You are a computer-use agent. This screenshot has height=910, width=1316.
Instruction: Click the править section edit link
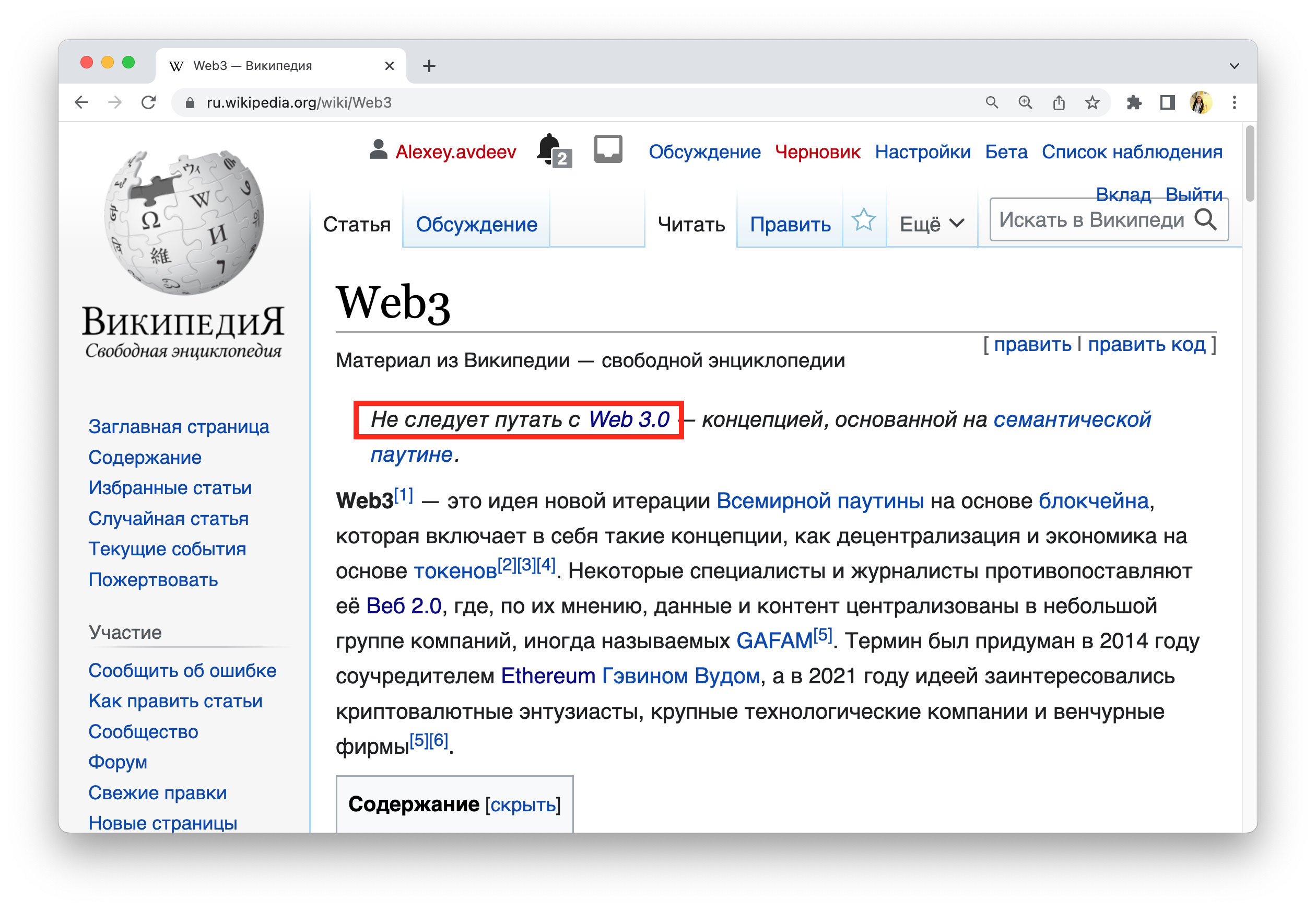[x=1032, y=344]
